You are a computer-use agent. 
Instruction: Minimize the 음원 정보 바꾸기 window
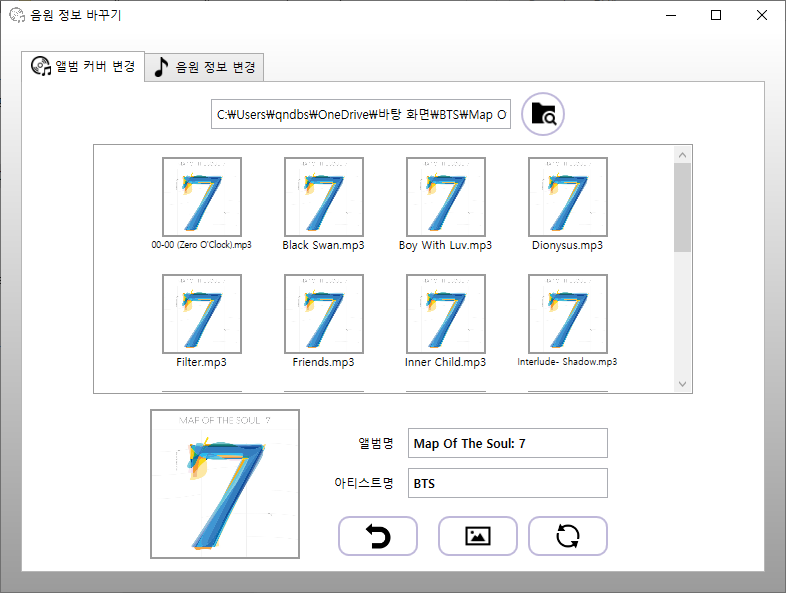(x=671, y=15)
